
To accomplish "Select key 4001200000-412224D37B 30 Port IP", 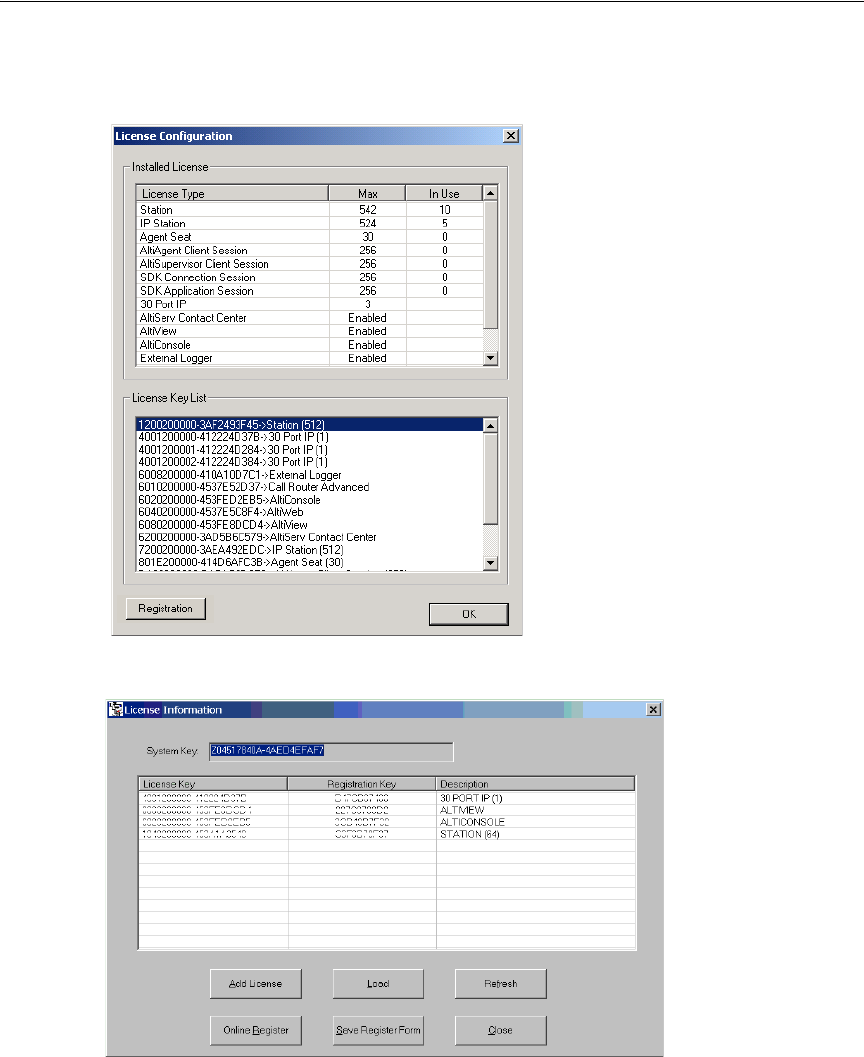I will click(310, 437).
